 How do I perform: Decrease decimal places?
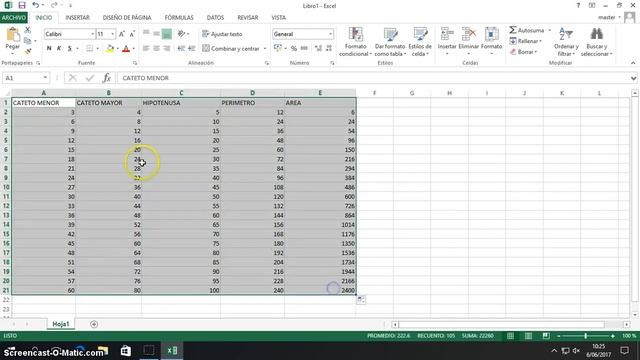tap(329, 48)
